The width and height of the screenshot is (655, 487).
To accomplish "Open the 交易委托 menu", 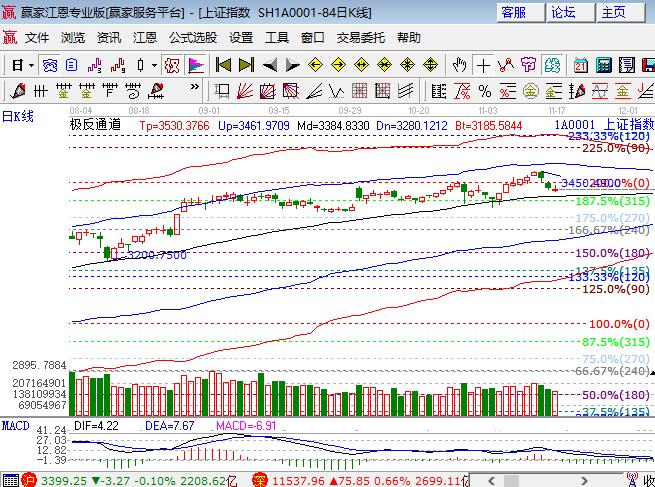I will coord(362,38).
